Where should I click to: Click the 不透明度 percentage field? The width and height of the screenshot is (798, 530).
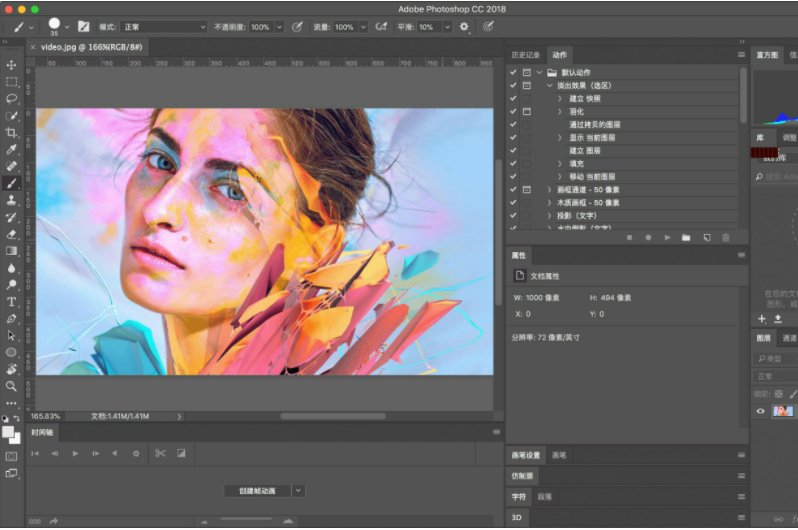(x=259, y=27)
